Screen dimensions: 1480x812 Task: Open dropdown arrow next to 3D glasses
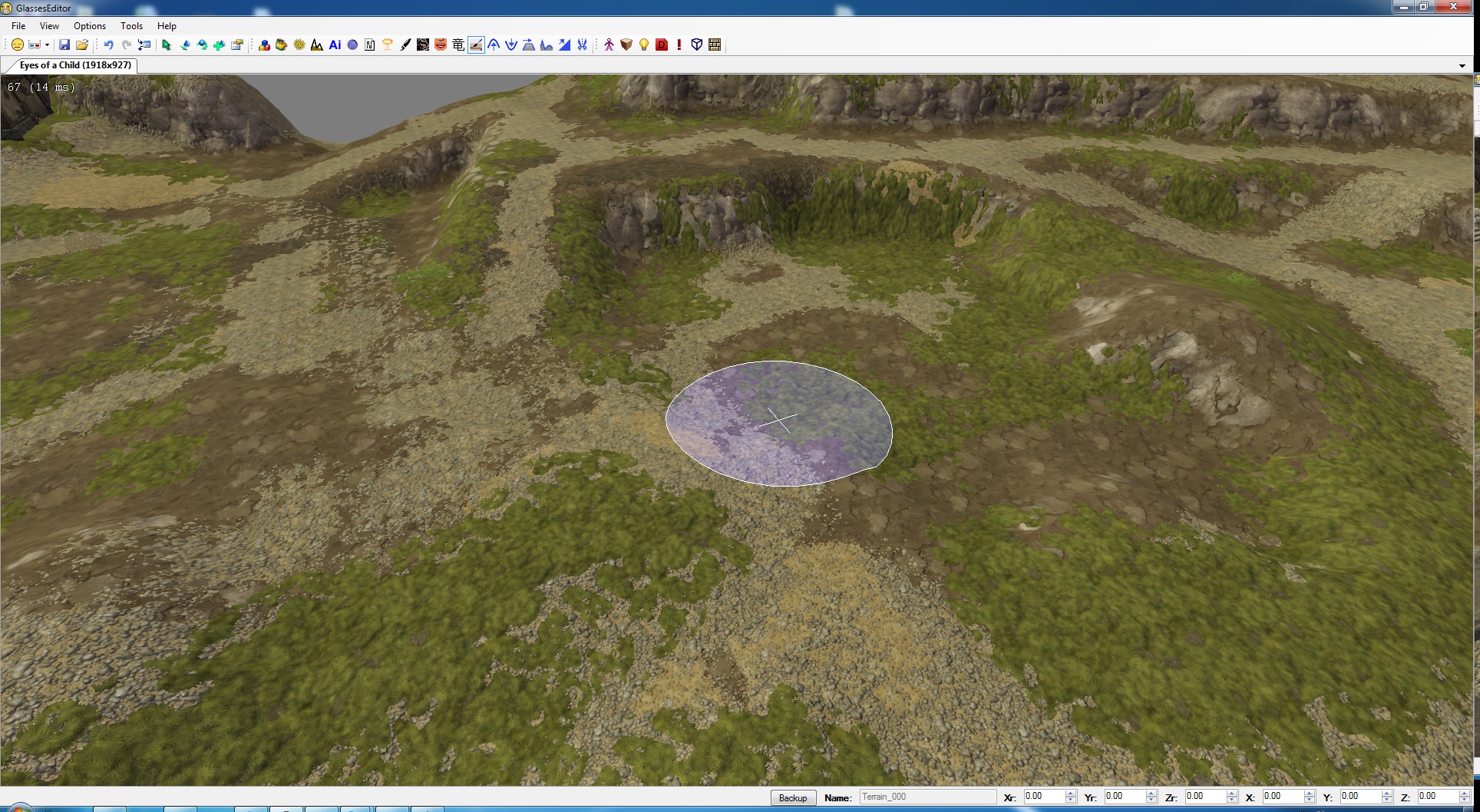(47, 45)
